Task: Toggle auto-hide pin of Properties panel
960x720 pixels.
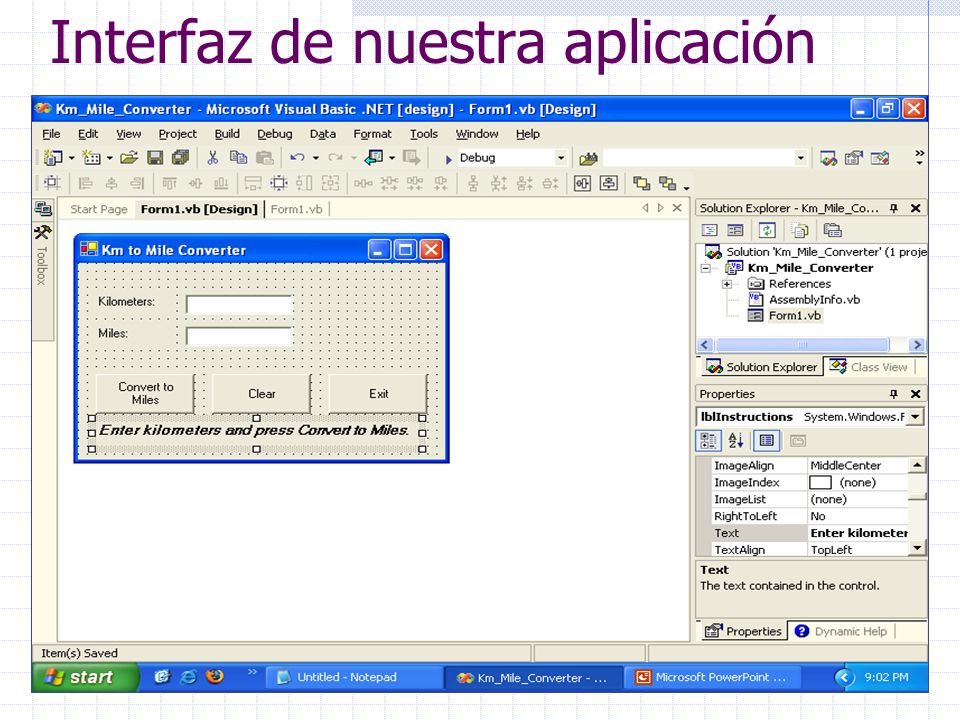Action: point(894,394)
